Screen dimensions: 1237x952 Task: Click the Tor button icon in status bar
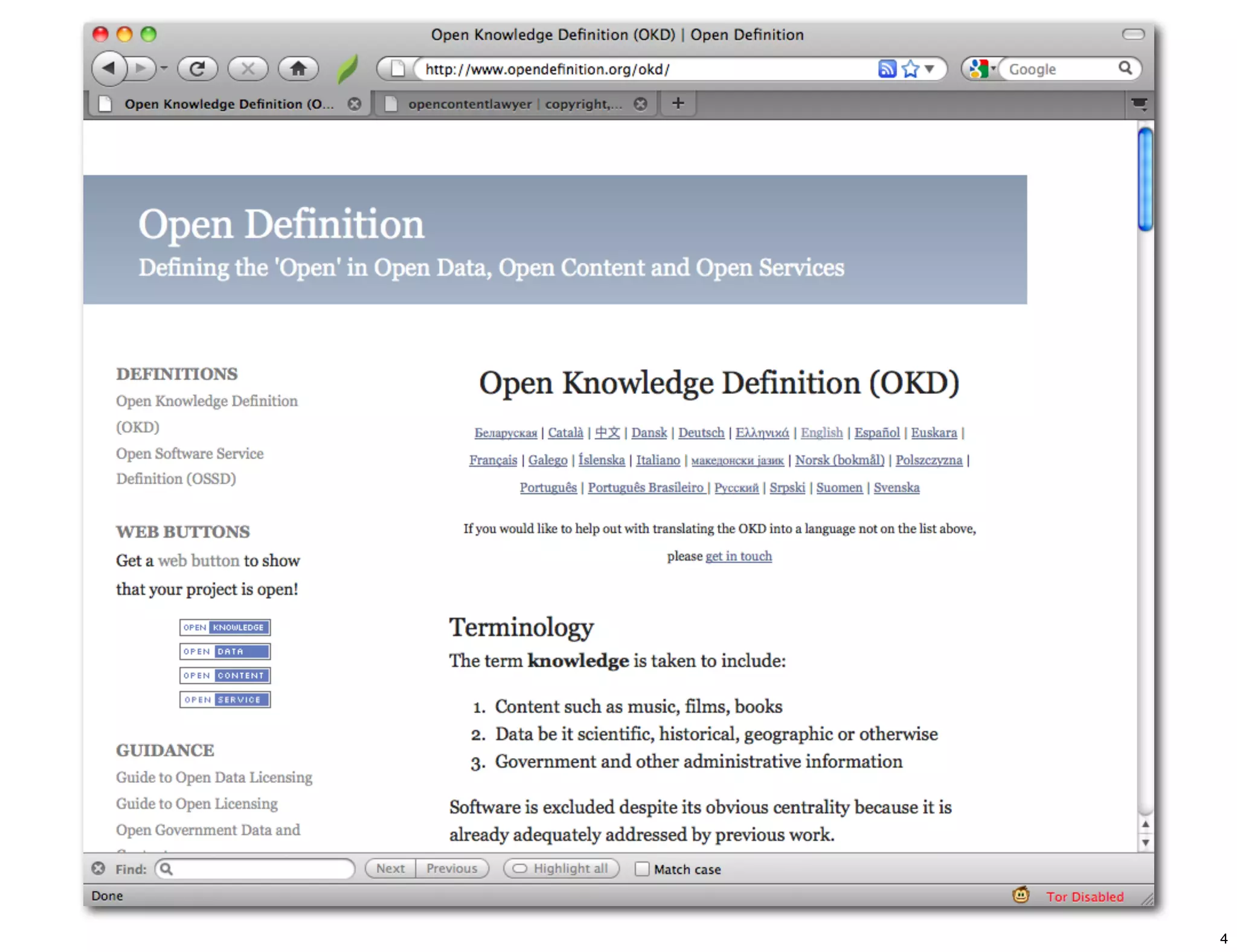point(1020,895)
